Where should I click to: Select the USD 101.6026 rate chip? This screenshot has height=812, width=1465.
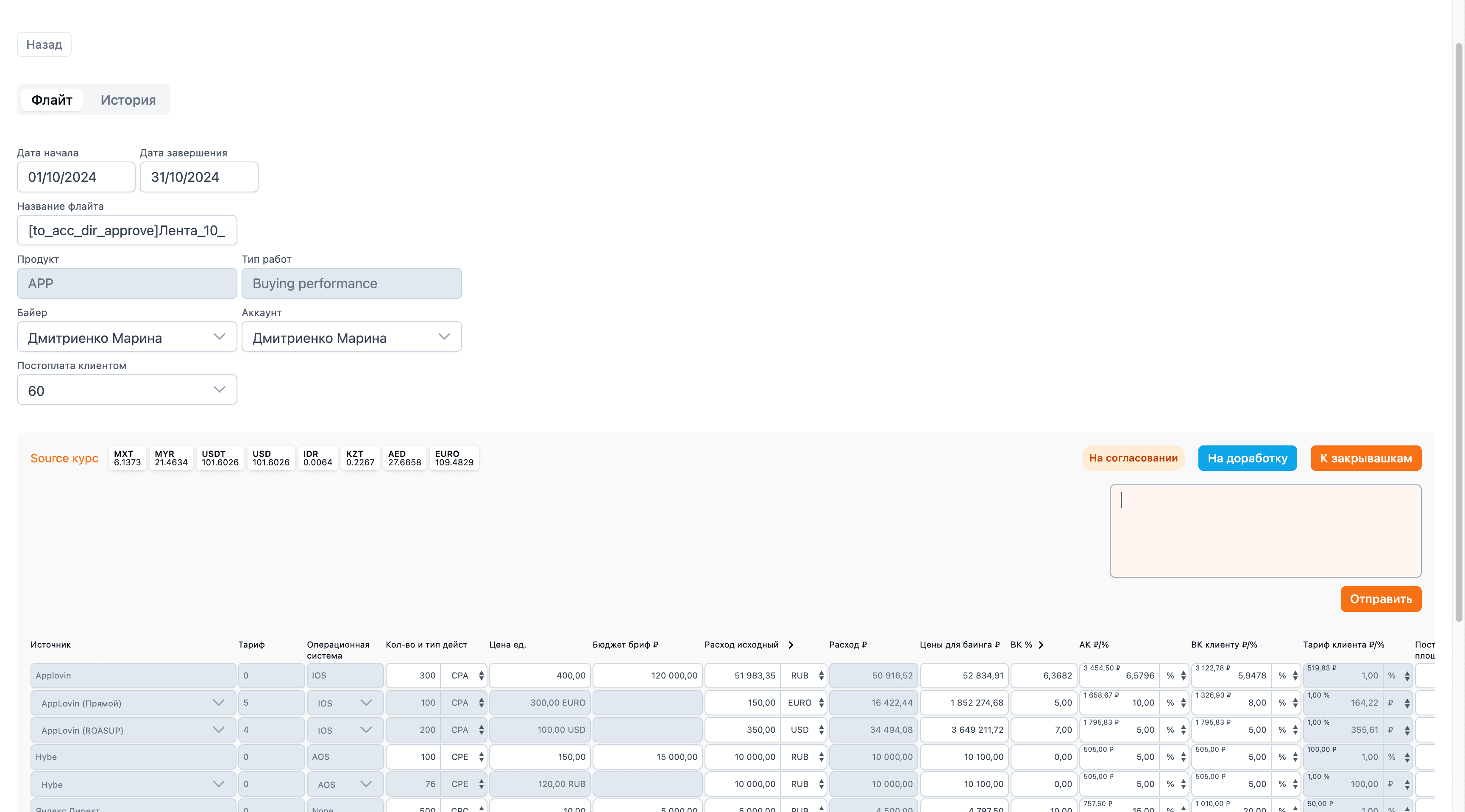[271, 458]
